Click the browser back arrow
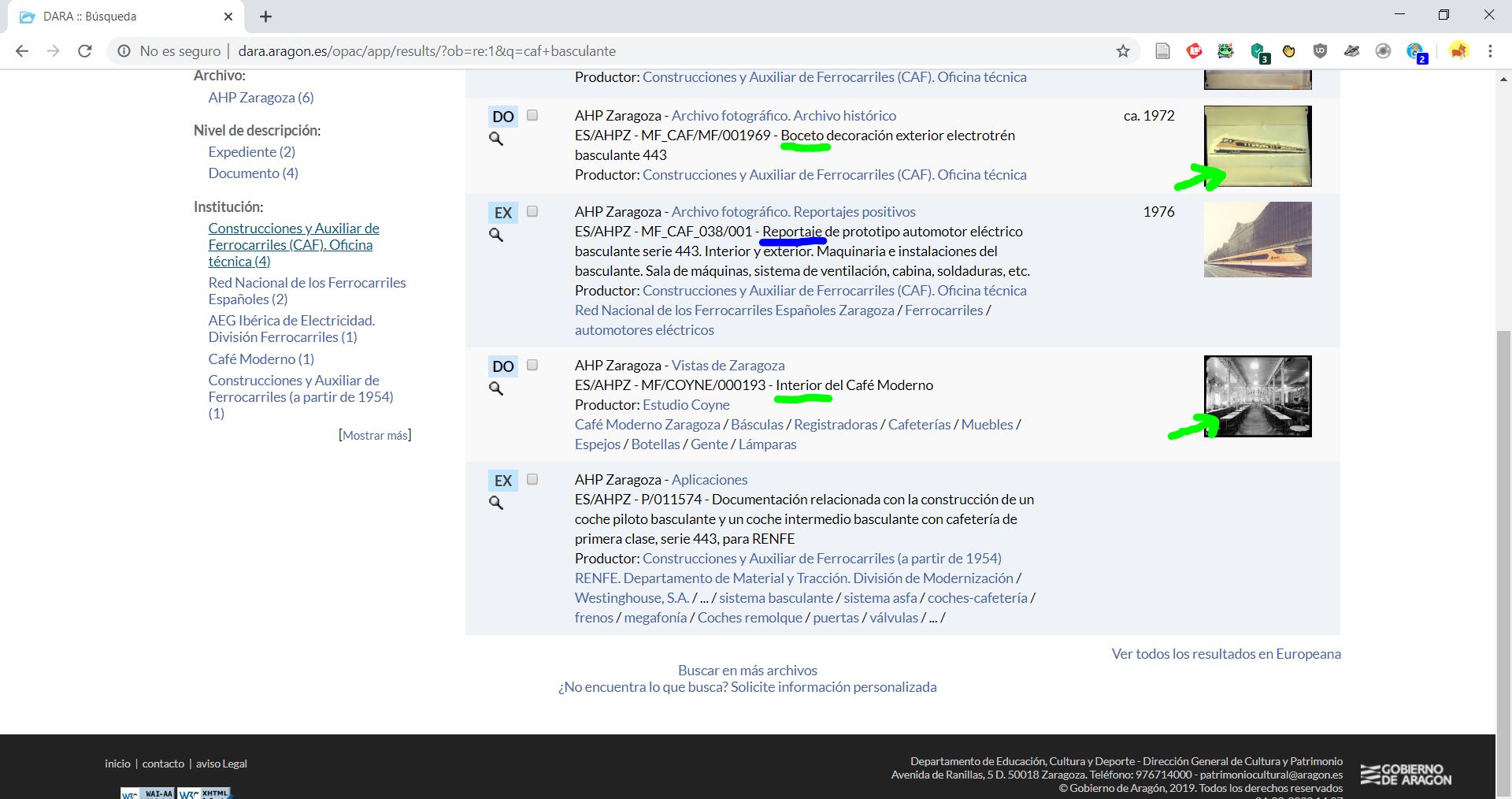This screenshot has height=799, width=1512. tap(22, 51)
